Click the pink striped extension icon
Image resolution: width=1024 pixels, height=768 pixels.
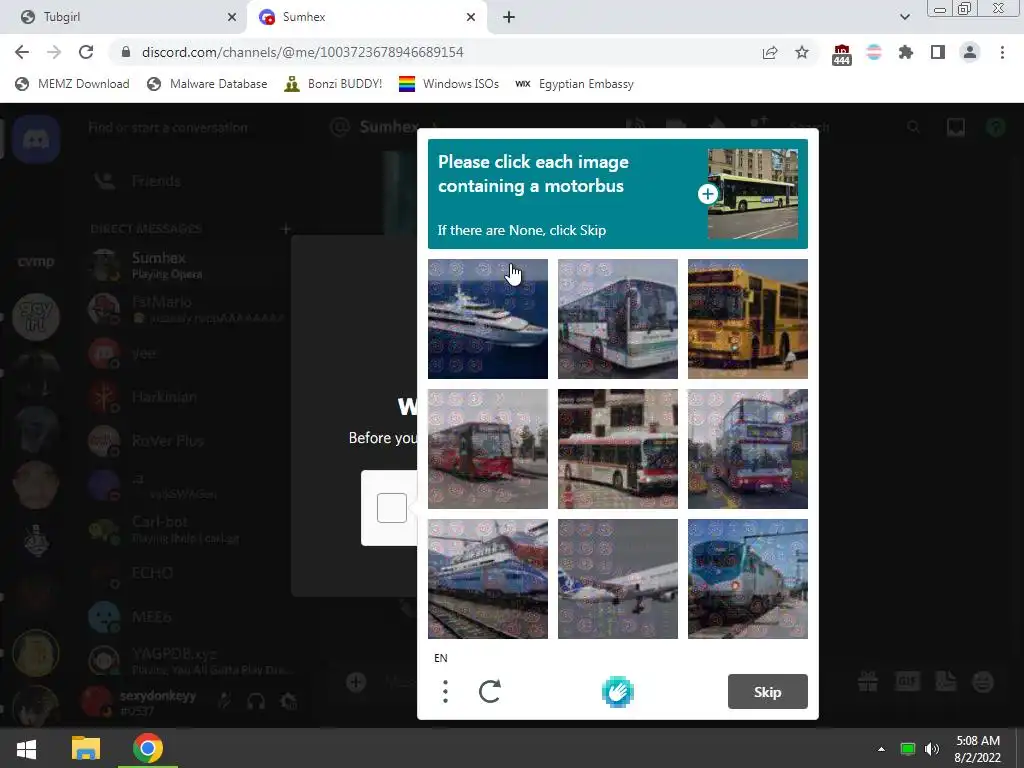(x=874, y=52)
